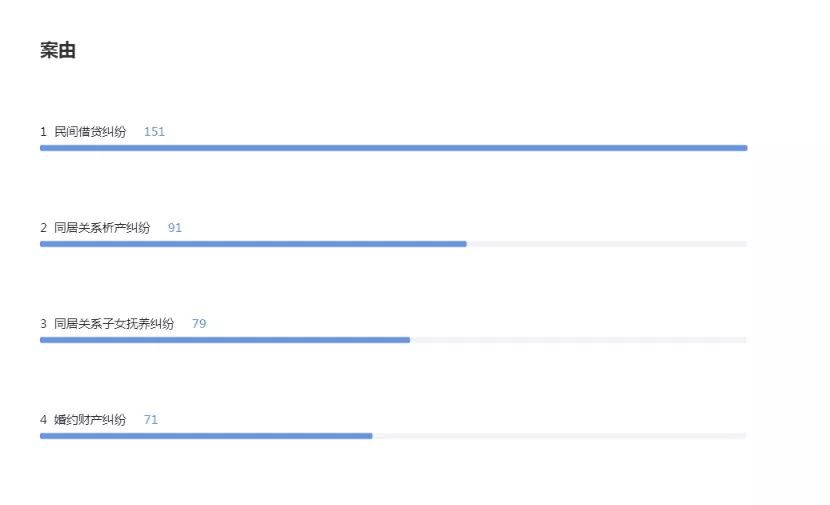Viewport: 830px width, 505px height.
Task: Open the 民间借贷纠纷 case category
Action: pyautogui.click(x=90, y=132)
